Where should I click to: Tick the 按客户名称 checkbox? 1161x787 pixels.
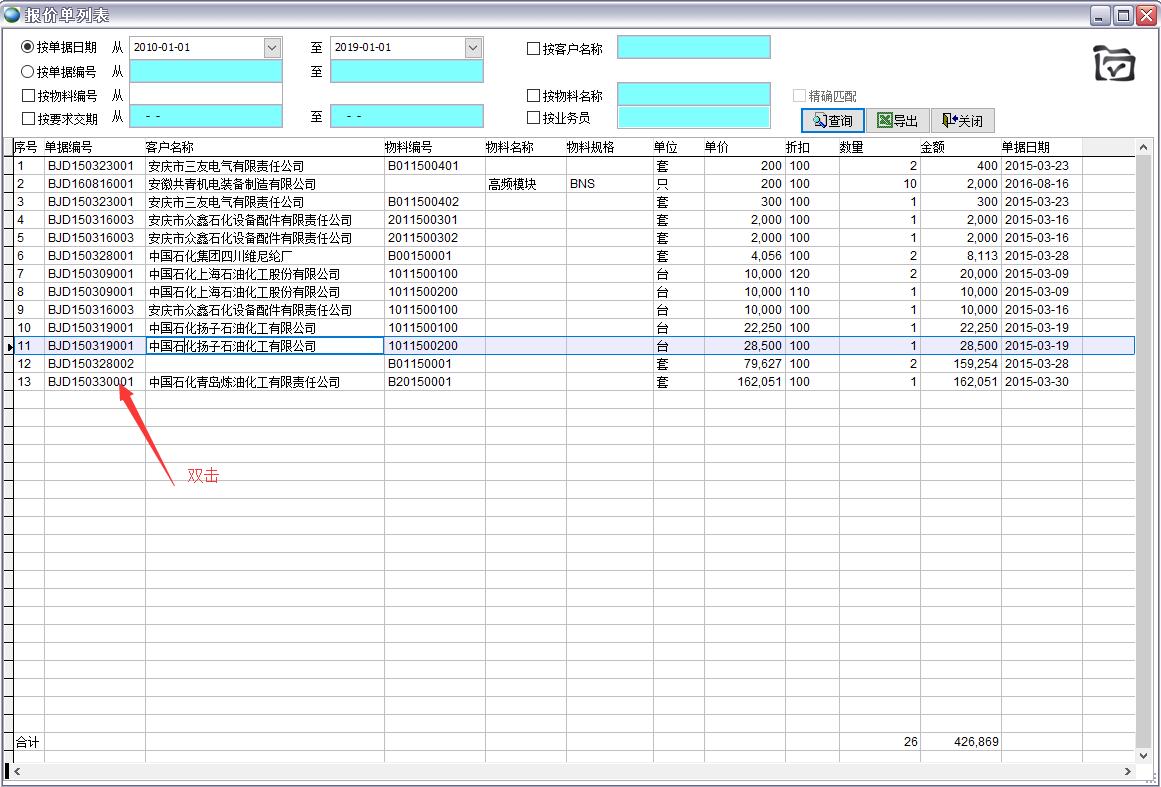click(x=533, y=49)
